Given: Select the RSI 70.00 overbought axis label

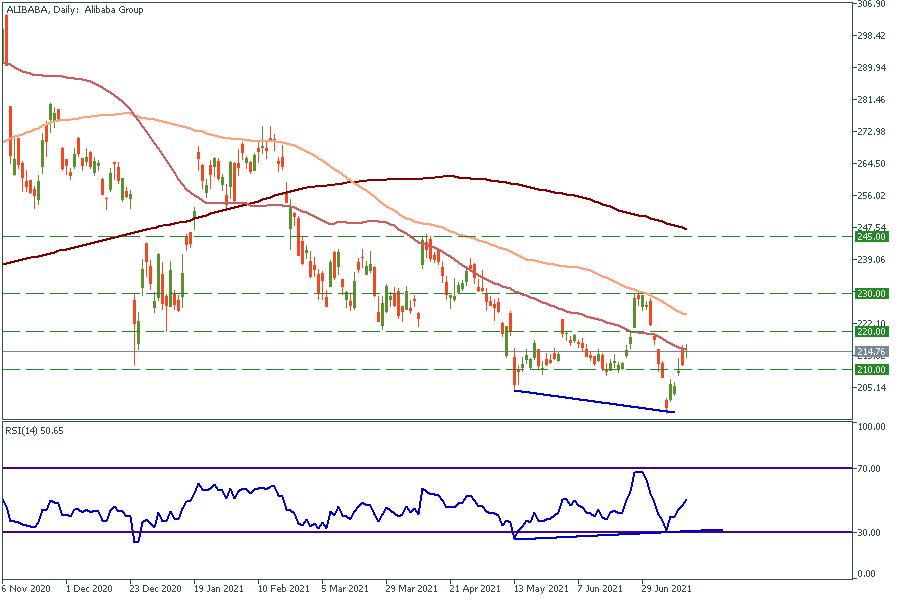Looking at the screenshot, I should click(870, 468).
